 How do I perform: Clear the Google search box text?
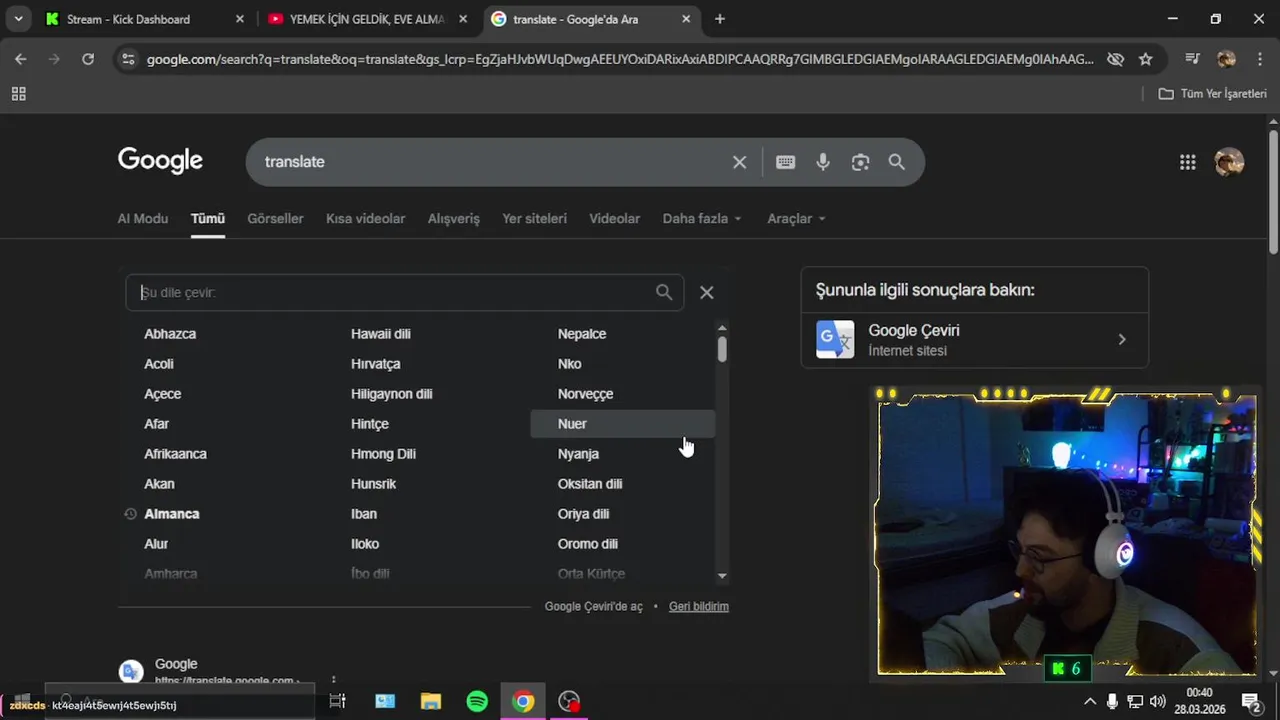point(739,162)
